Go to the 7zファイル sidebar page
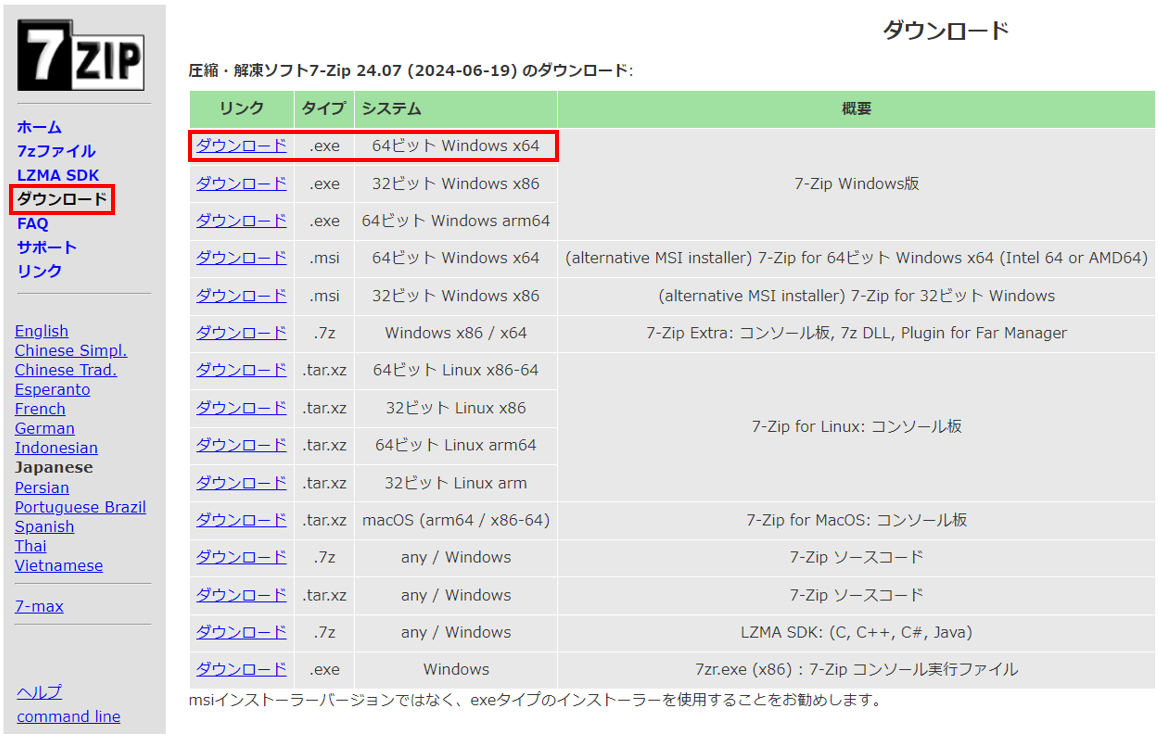The image size is (1159, 737). (56, 151)
